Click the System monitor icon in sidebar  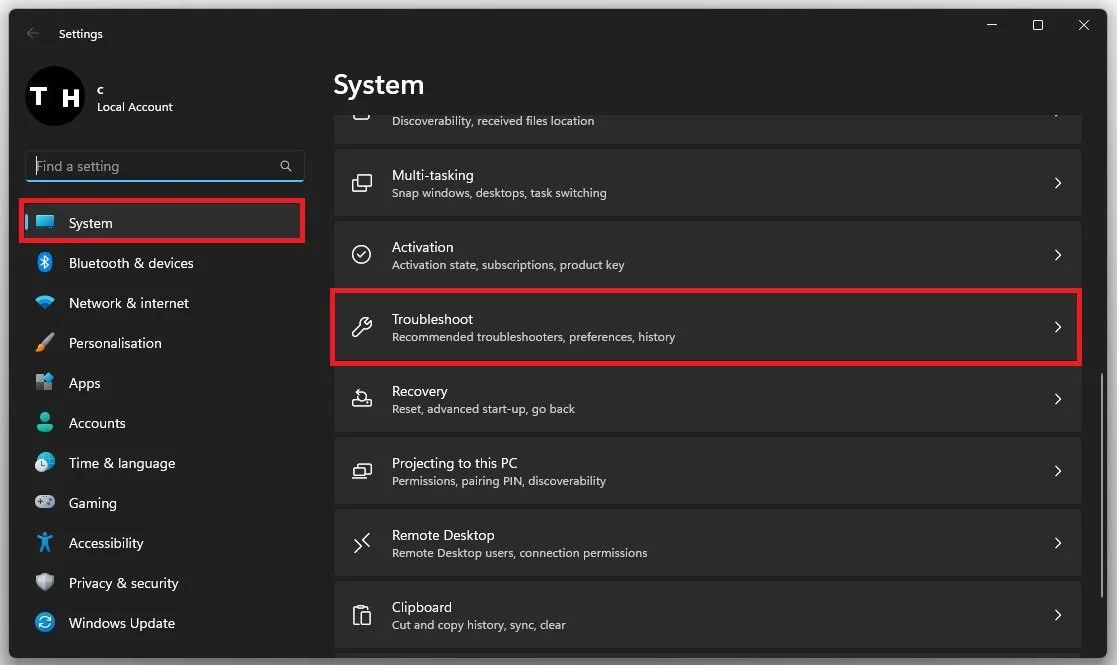(x=45, y=222)
